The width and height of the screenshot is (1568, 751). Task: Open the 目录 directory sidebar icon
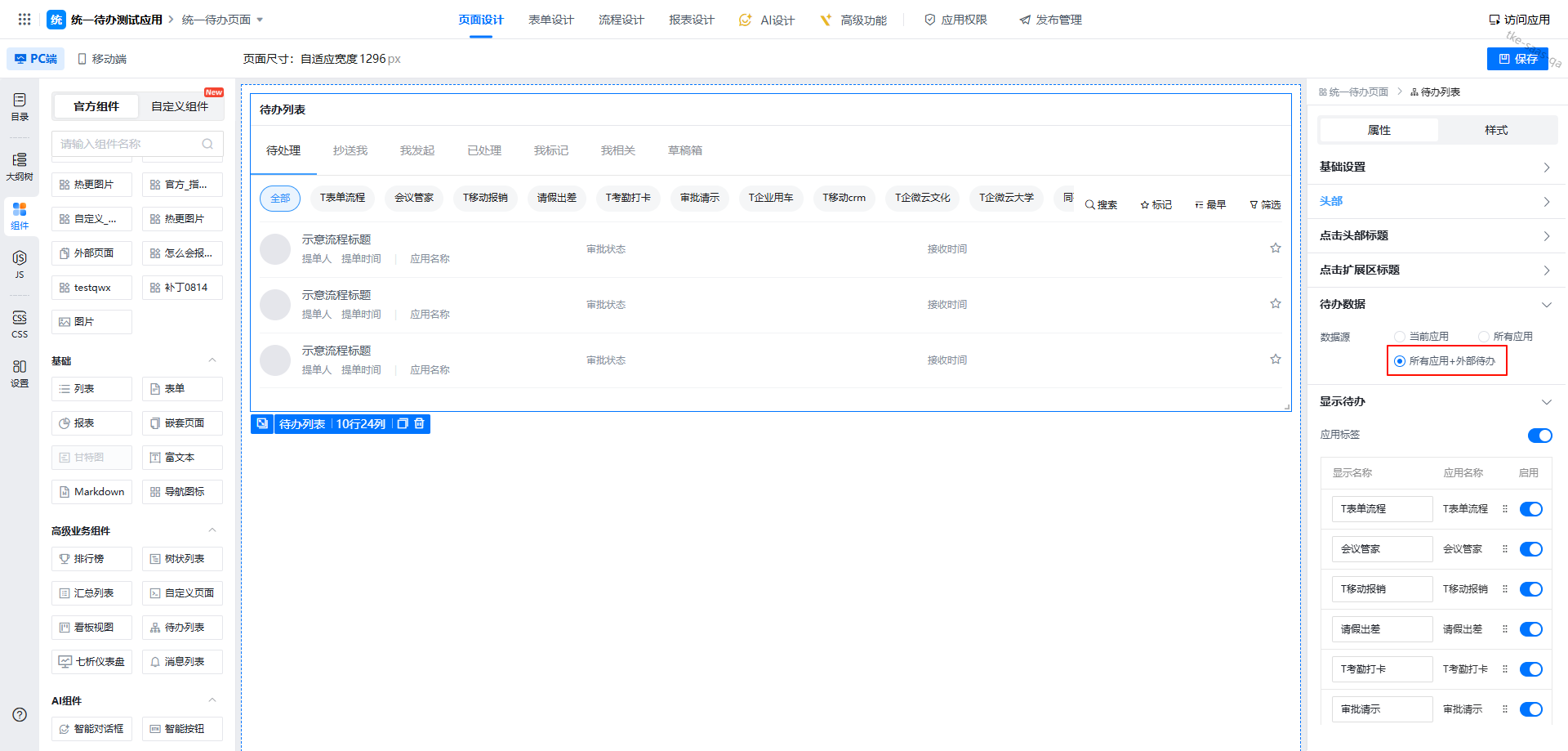point(20,106)
